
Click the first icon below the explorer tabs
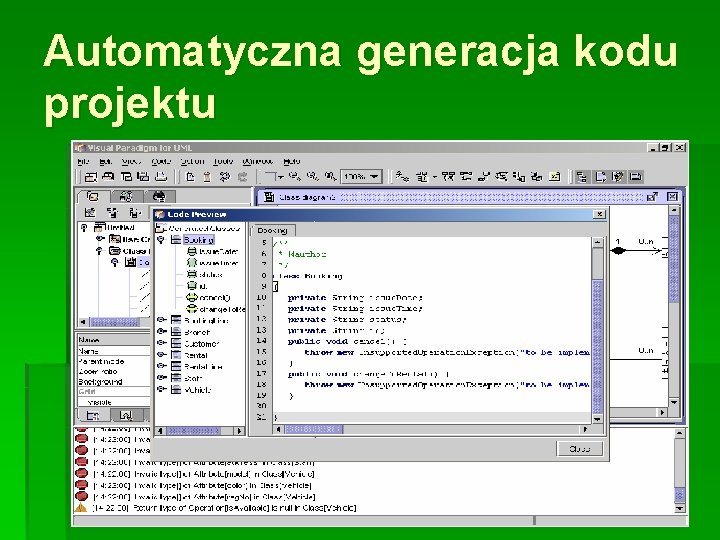pyautogui.click(x=90, y=213)
